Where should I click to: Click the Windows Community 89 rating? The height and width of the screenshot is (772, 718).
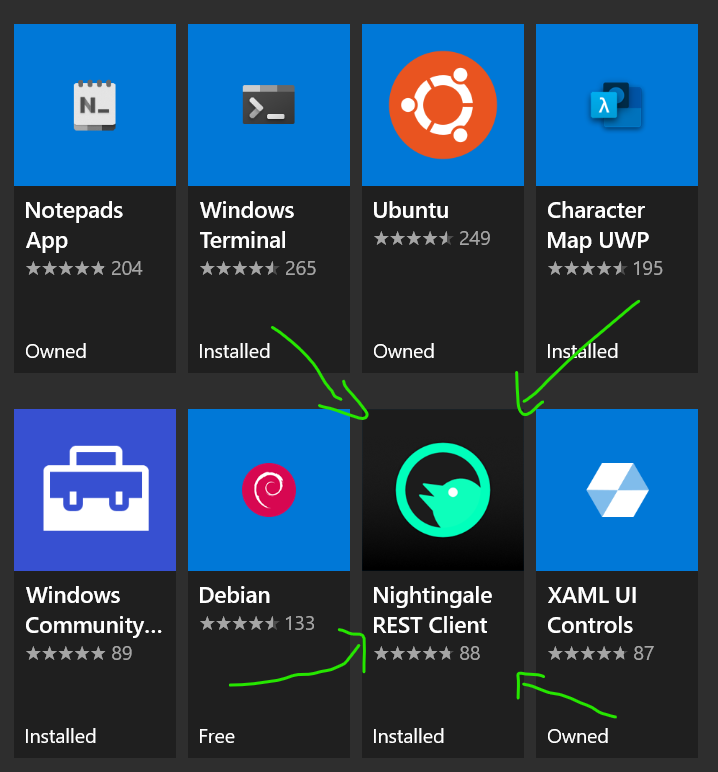(x=79, y=653)
